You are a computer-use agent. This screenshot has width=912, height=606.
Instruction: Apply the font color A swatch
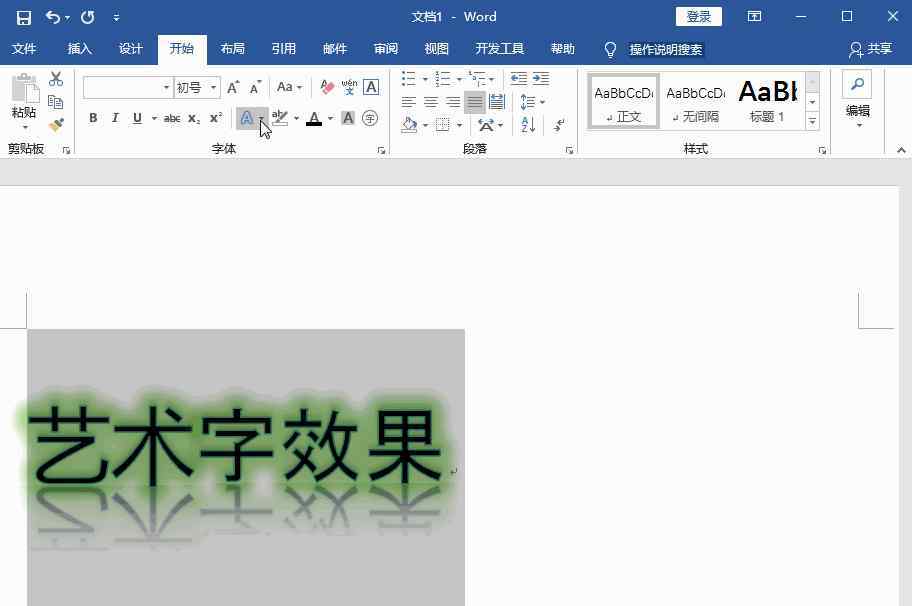pyautogui.click(x=314, y=118)
